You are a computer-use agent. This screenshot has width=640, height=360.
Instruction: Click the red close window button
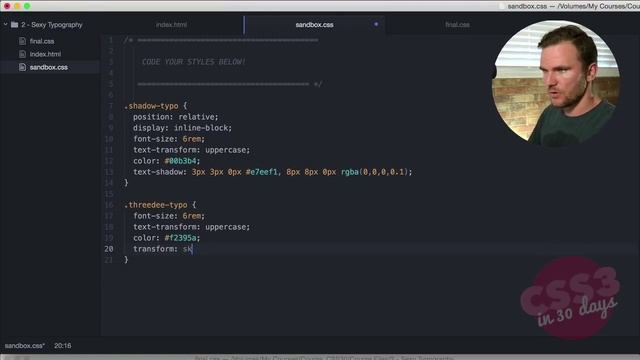[7, 6]
